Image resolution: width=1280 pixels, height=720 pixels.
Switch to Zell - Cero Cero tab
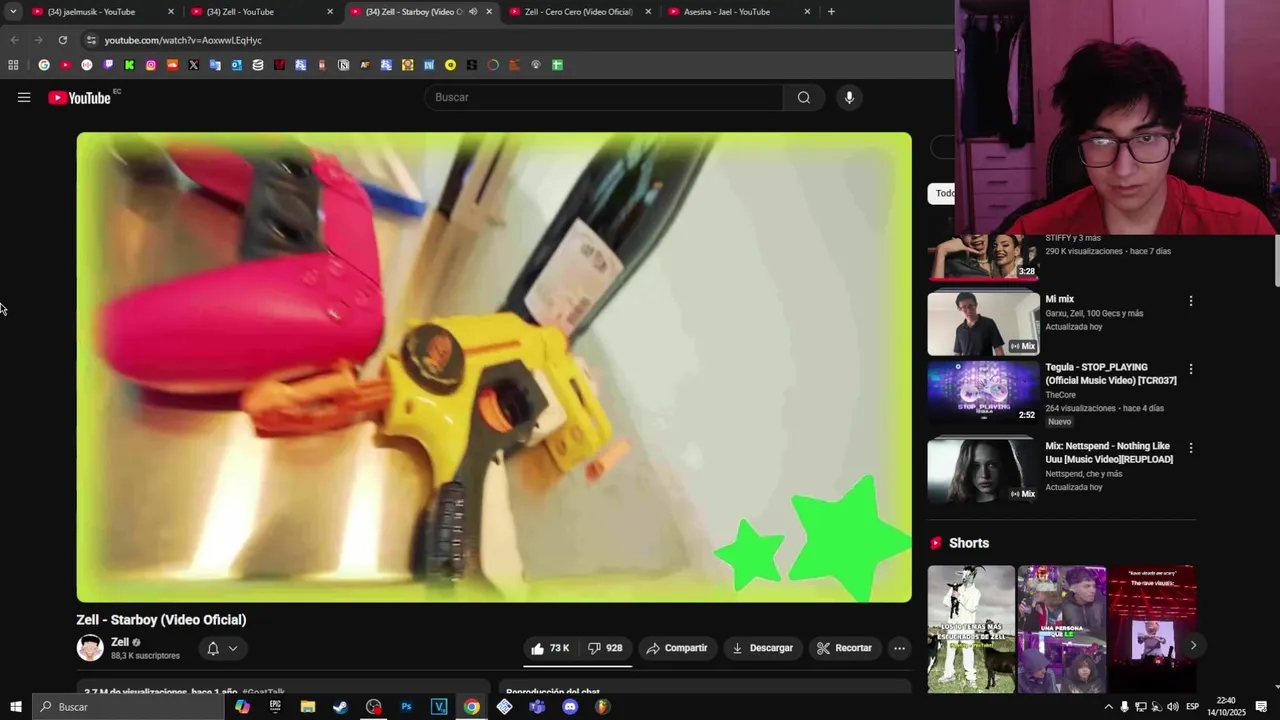click(578, 12)
